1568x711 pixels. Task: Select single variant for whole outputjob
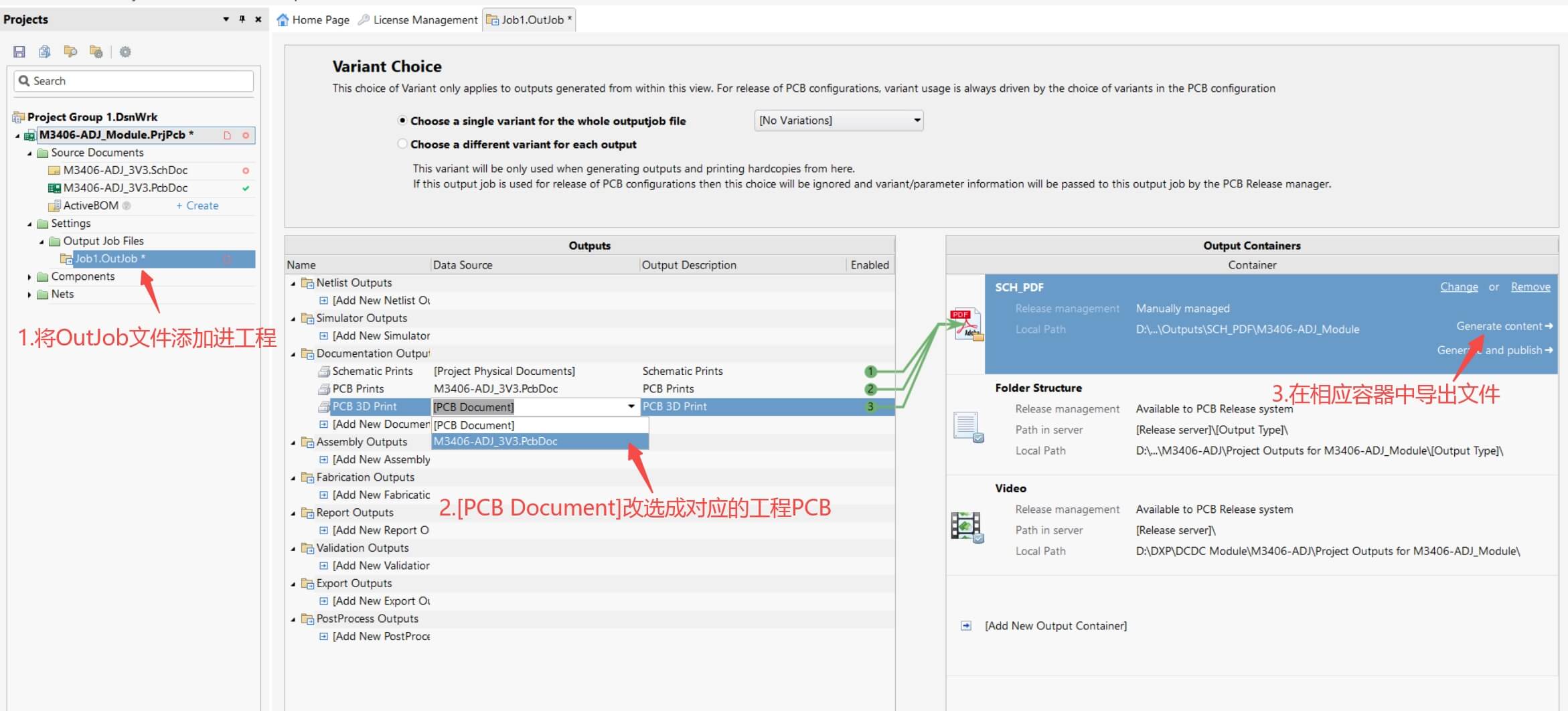coord(402,121)
